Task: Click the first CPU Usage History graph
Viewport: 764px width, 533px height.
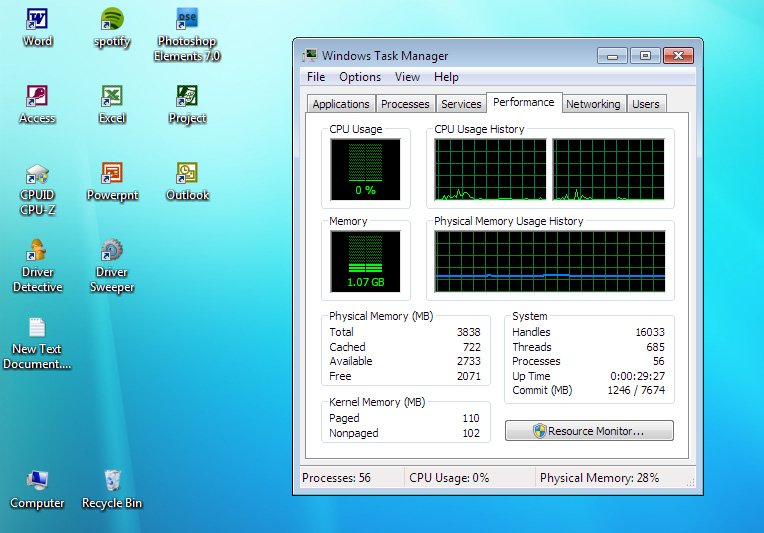Action: click(x=491, y=170)
